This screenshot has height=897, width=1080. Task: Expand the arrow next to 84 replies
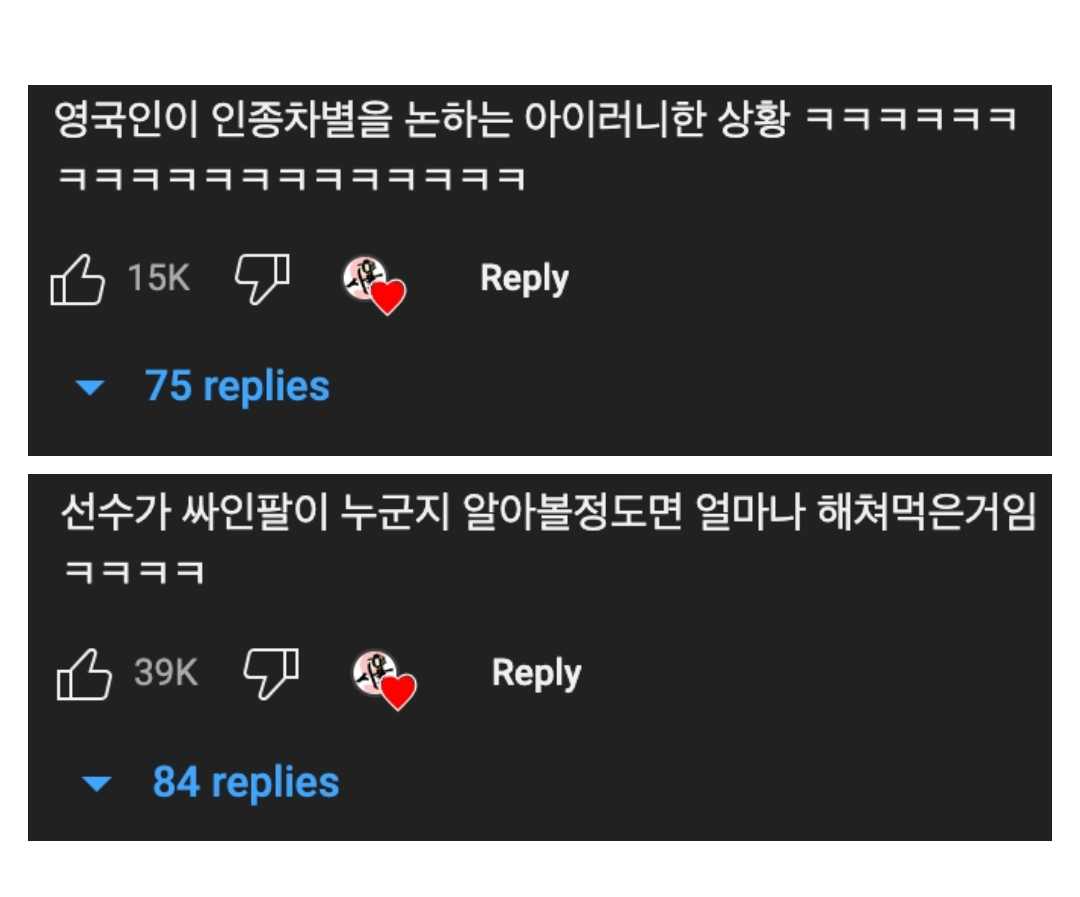tap(97, 784)
